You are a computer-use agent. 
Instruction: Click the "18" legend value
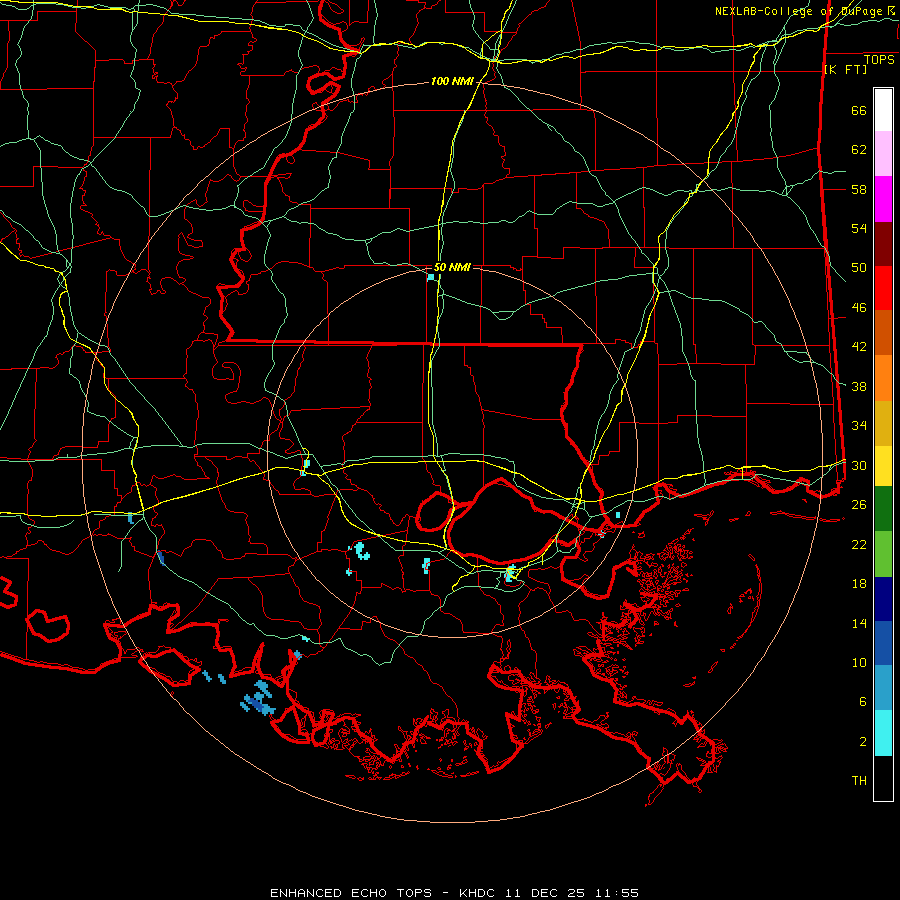click(859, 584)
